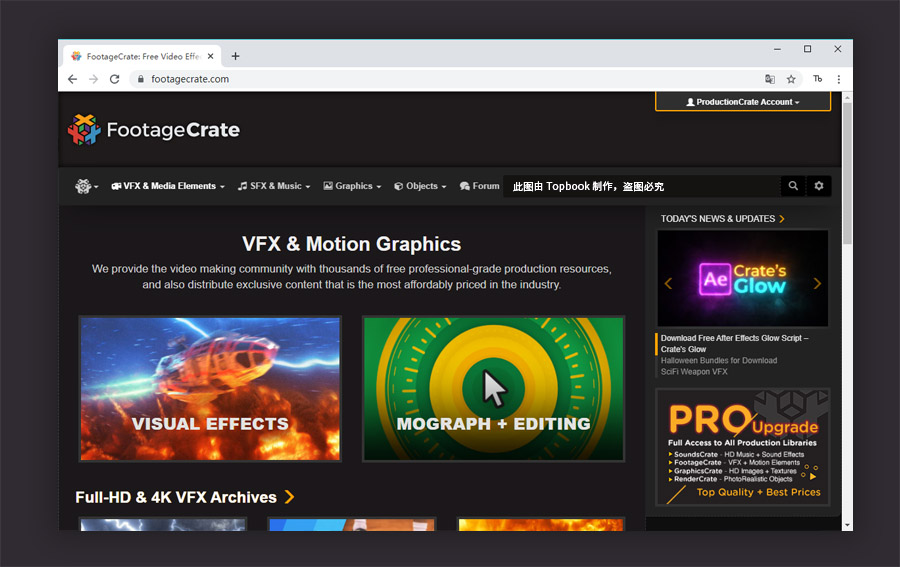Click the translate page icon
The image size is (900, 567).
770,79
